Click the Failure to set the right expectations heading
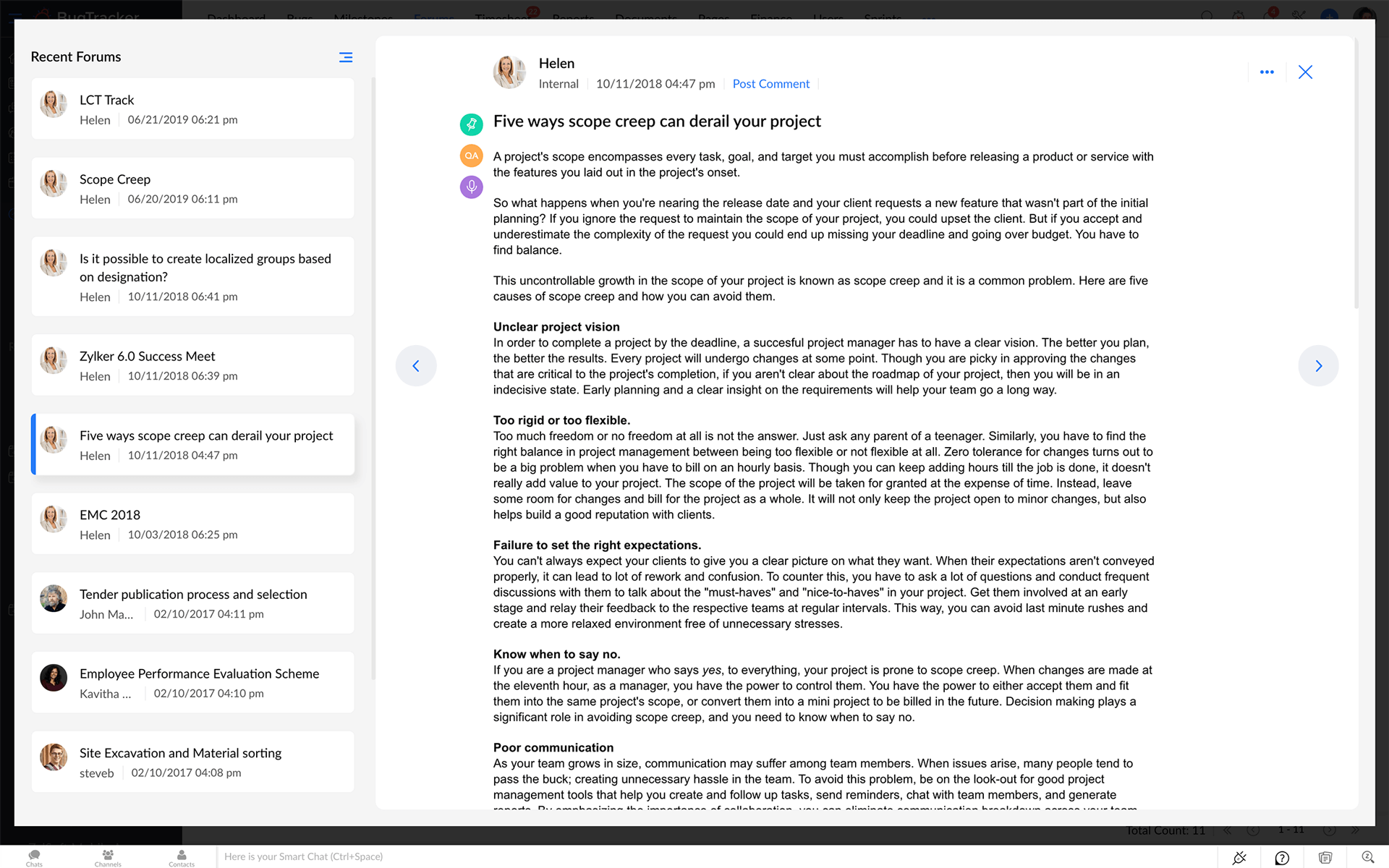Image resolution: width=1389 pixels, height=868 pixels. pos(597,545)
